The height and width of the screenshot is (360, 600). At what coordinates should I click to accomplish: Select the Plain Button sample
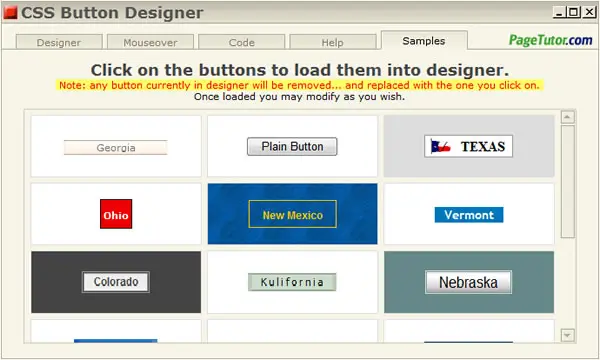[x=292, y=147]
